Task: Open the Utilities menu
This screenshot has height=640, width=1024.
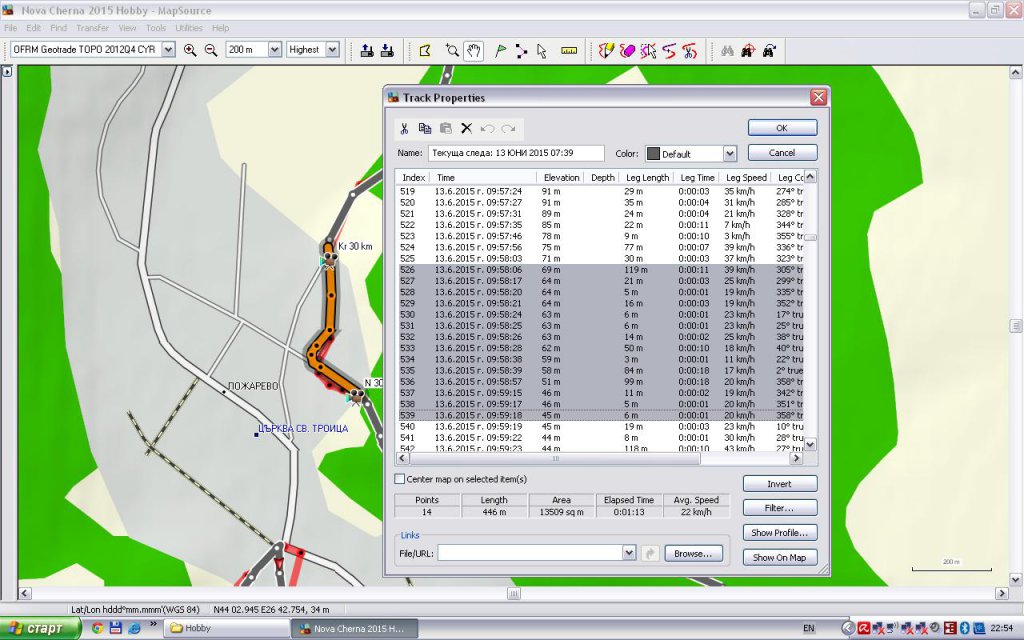Action: pyautogui.click(x=188, y=28)
